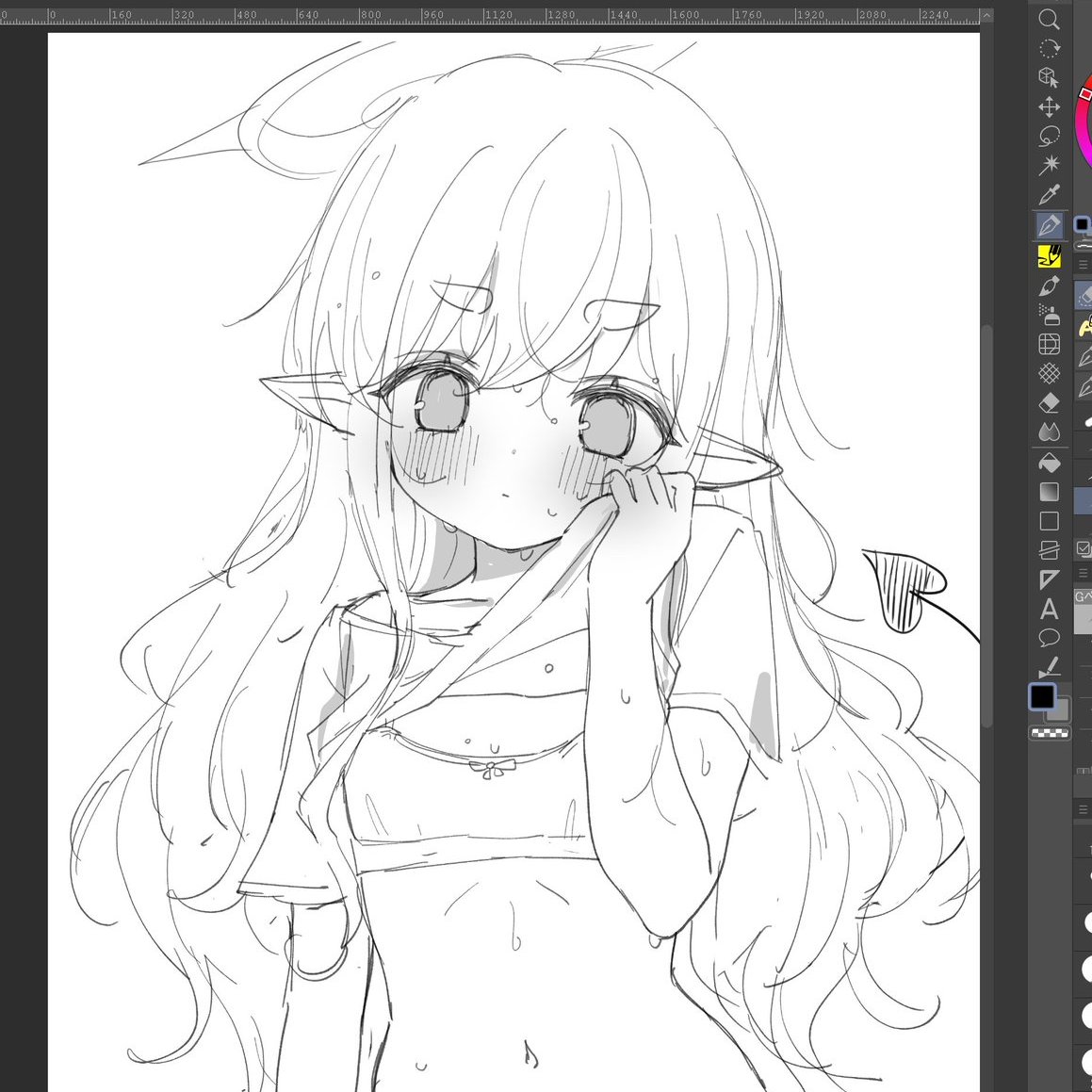Select the Balloon speech bubble tool
This screenshot has width=1092, height=1092.
pyautogui.click(x=1049, y=638)
